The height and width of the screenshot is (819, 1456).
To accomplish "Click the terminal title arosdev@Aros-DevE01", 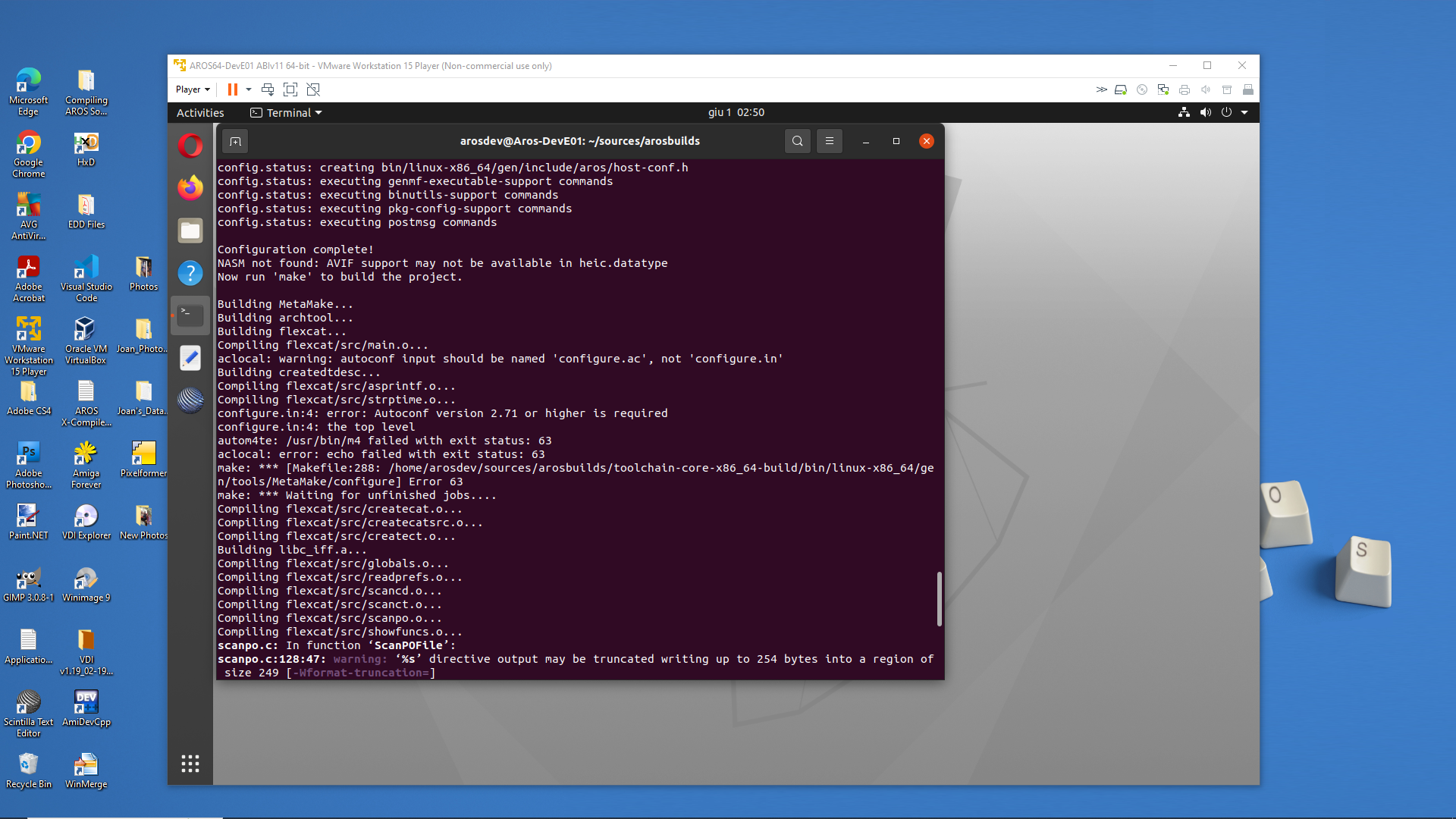I will 580,141.
